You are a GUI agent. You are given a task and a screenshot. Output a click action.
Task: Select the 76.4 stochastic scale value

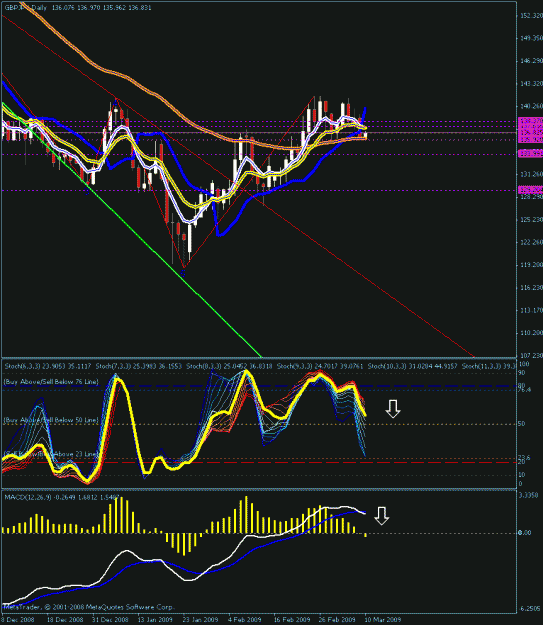(x=525, y=390)
